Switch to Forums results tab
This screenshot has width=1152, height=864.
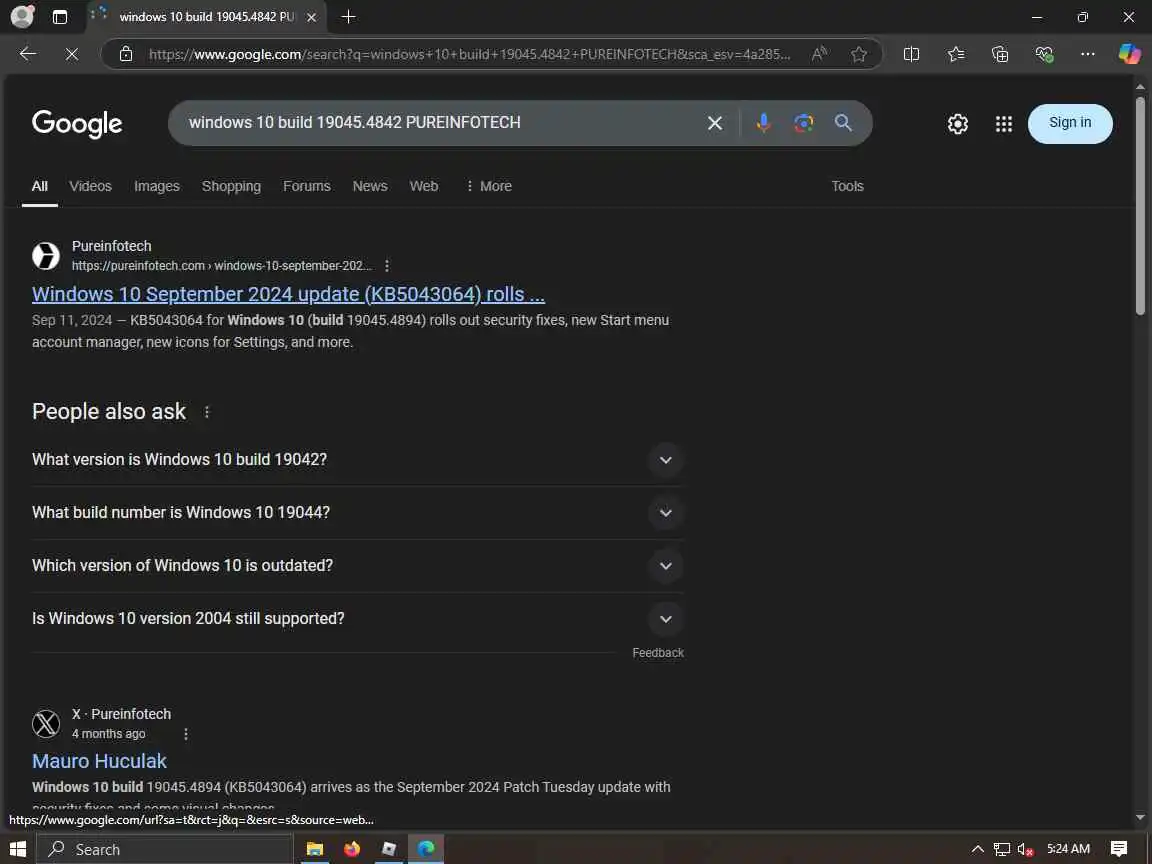pos(306,187)
